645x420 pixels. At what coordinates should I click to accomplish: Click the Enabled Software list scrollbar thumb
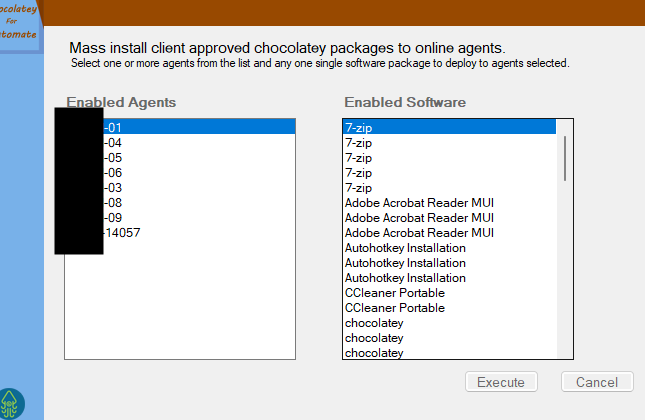pos(565,158)
